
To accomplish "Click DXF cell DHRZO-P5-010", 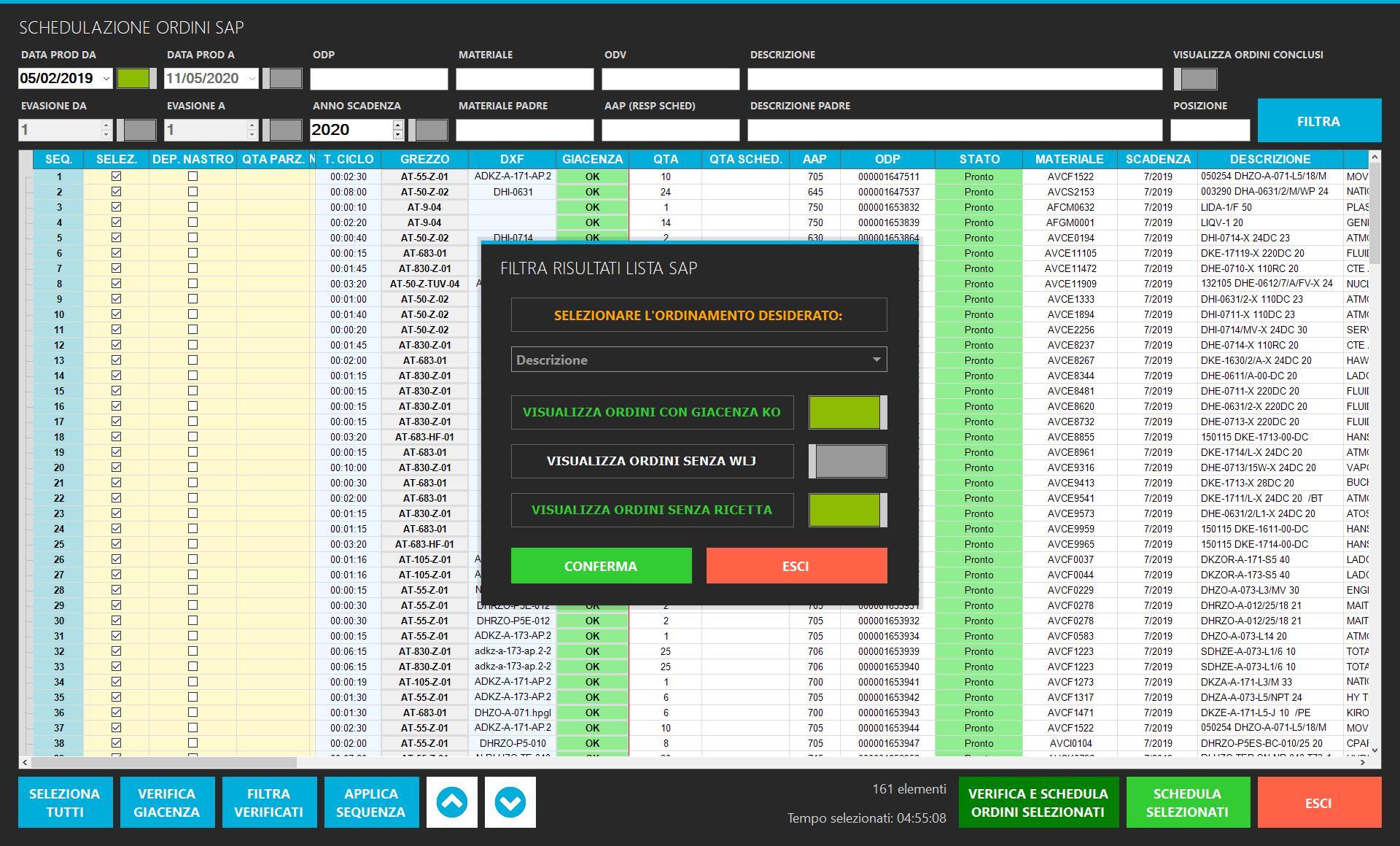I will point(513,743).
